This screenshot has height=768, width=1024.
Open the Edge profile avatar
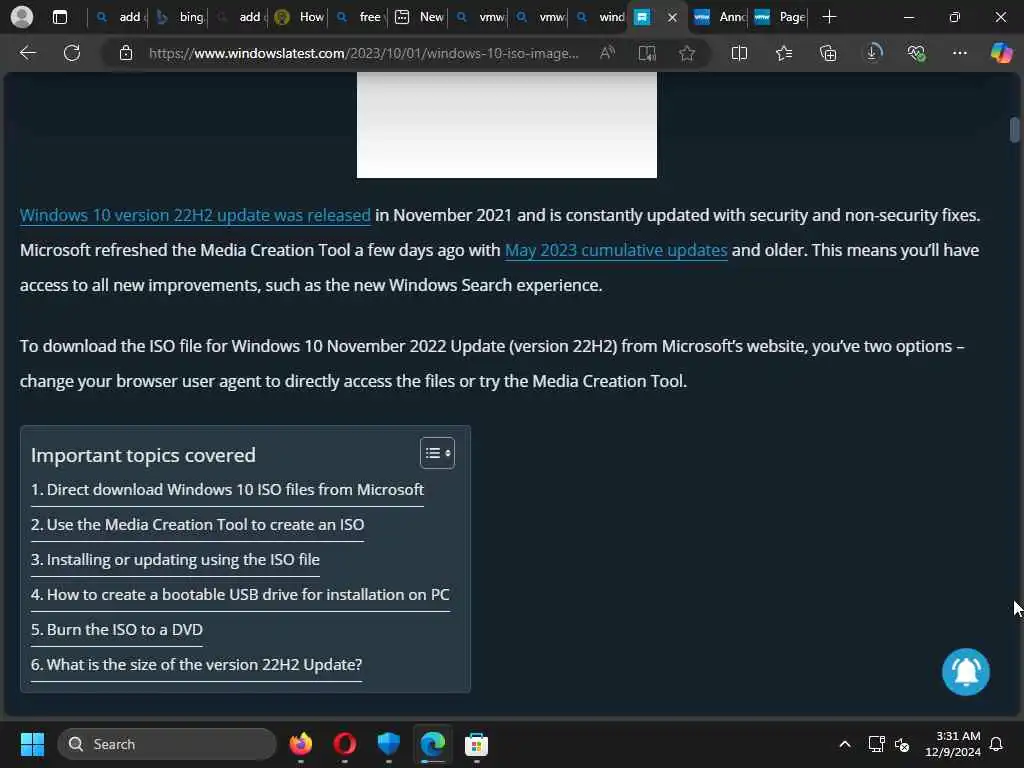[x=22, y=17]
